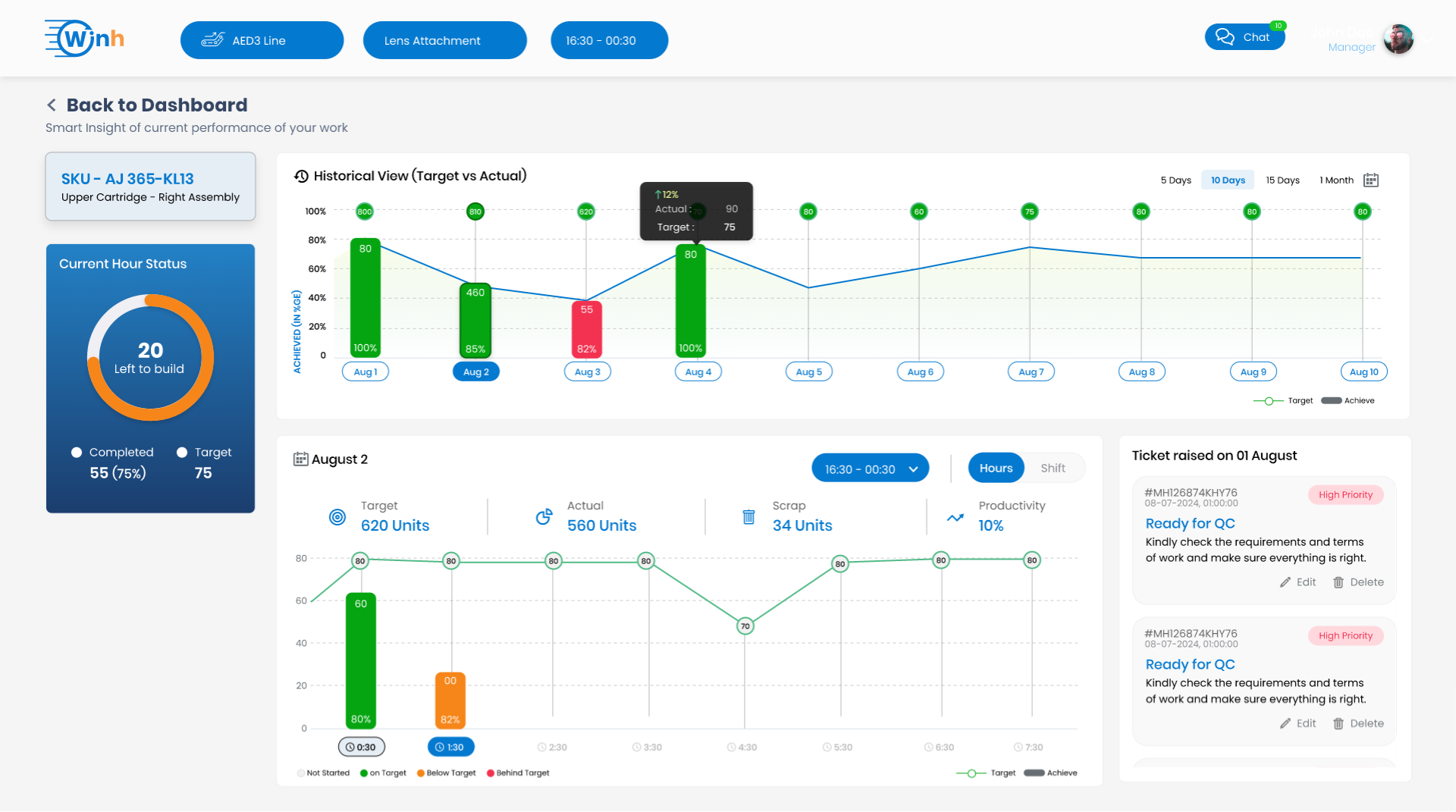
Task: Switch to the 5 Days view
Action: click(x=1176, y=180)
